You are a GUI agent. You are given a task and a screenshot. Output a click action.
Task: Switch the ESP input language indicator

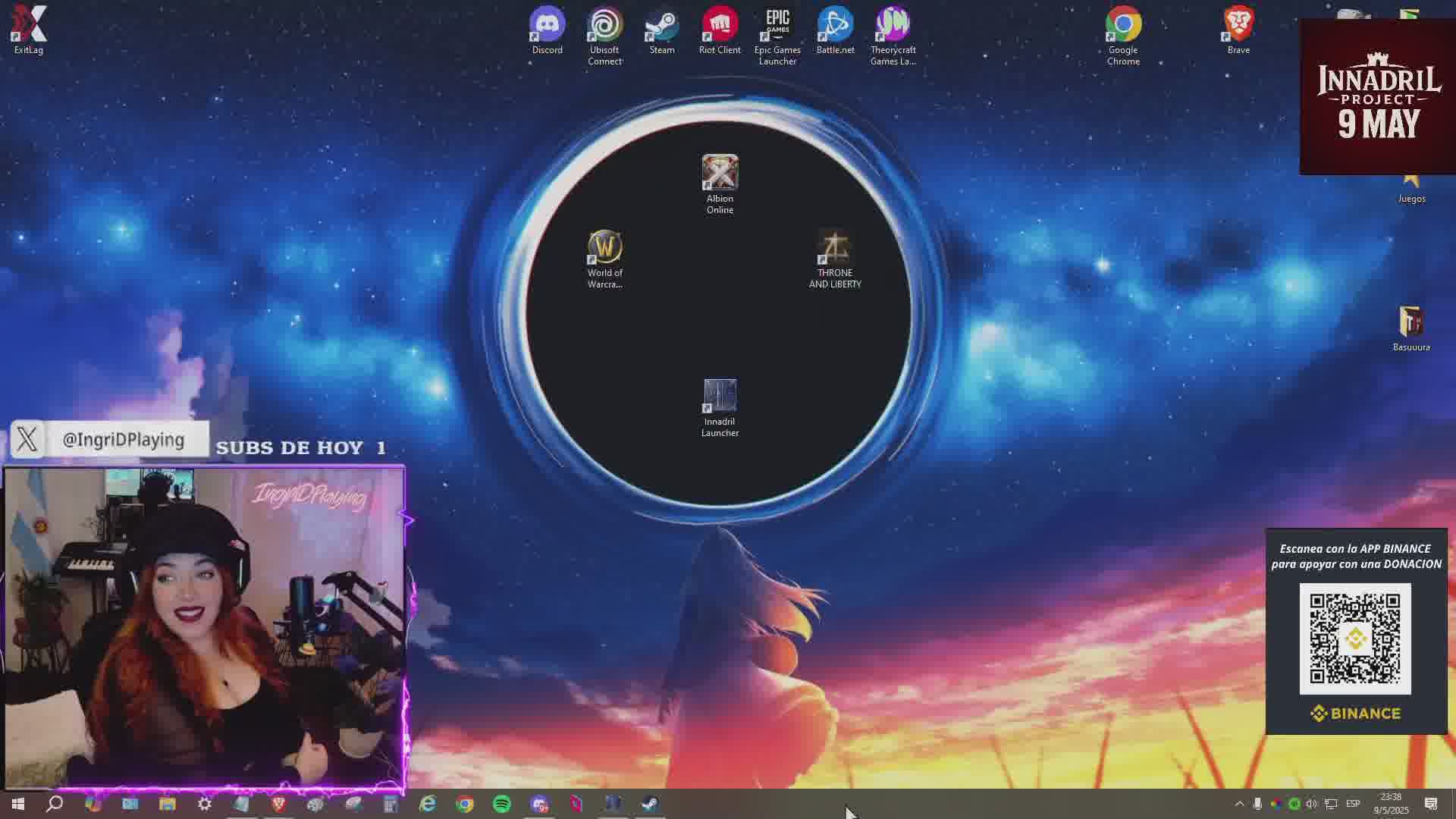pyautogui.click(x=1353, y=804)
